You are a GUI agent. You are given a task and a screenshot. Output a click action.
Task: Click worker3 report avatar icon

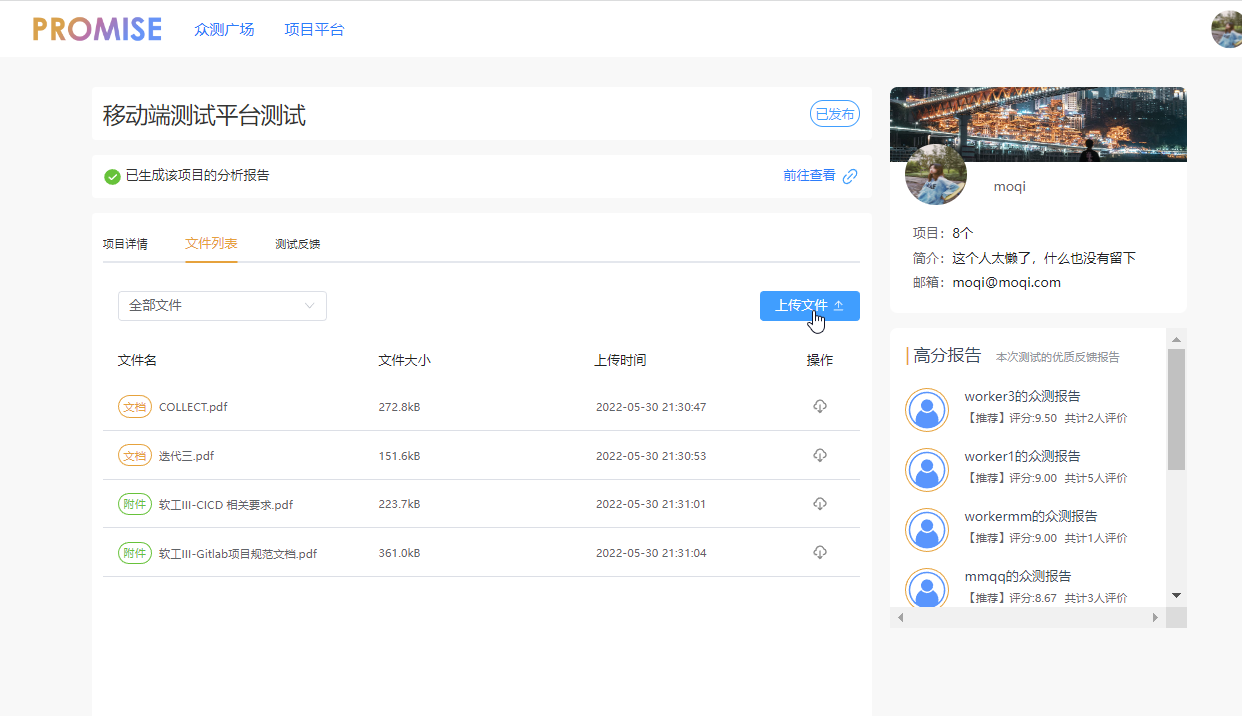(x=927, y=410)
